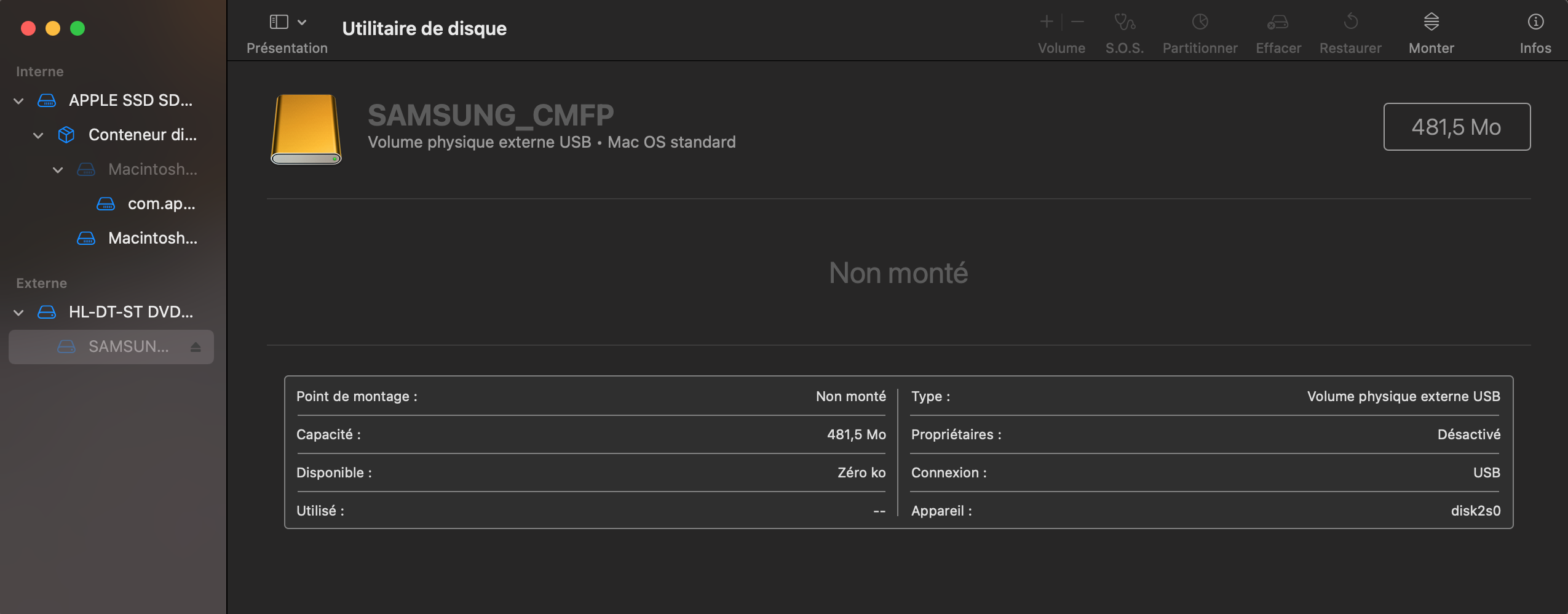
Task: Click the Effacer erase icon
Action: [x=1278, y=22]
